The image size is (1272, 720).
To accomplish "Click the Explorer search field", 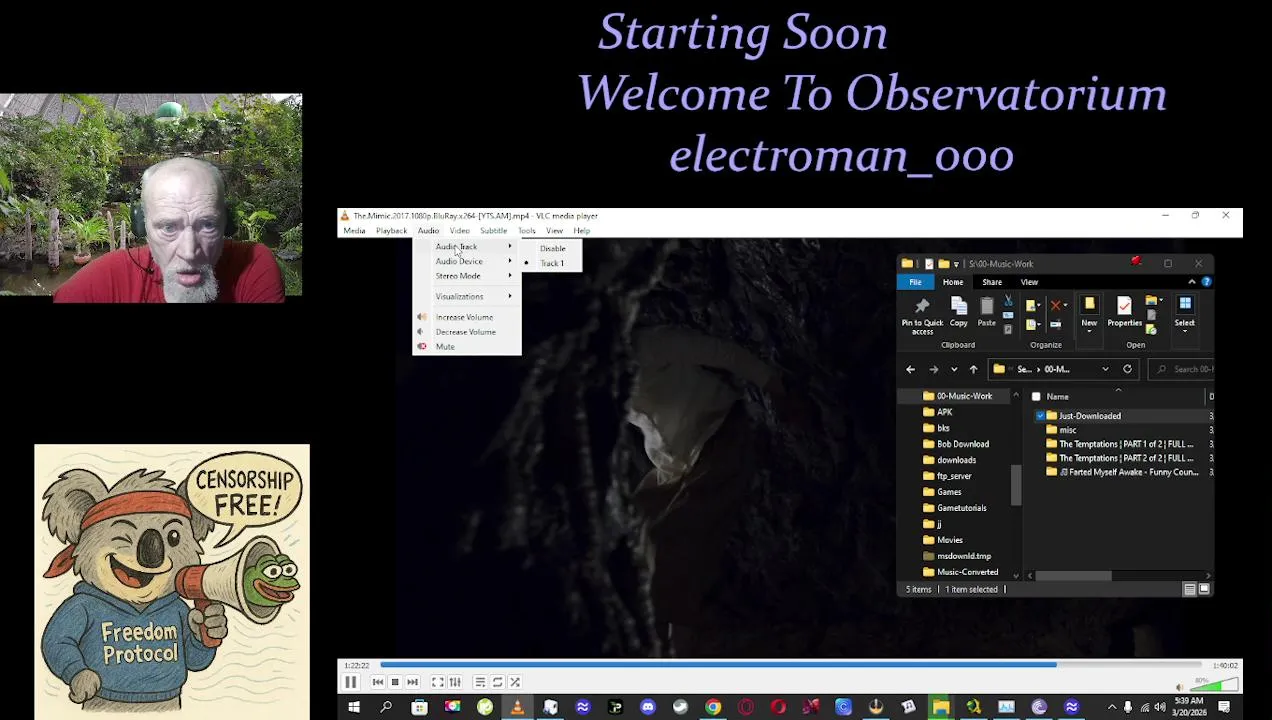I will coord(1181,369).
